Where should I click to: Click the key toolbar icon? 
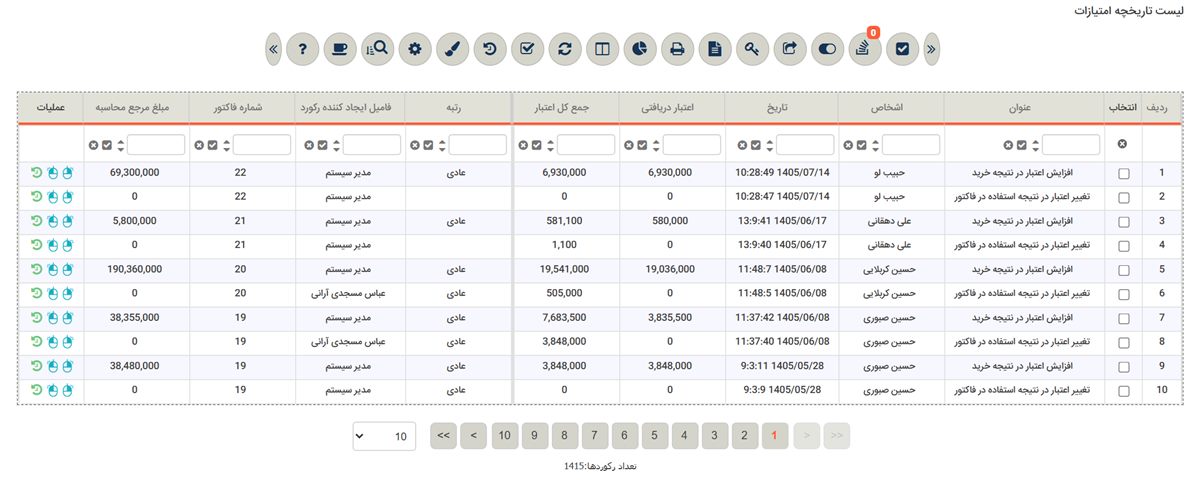[x=752, y=48]
